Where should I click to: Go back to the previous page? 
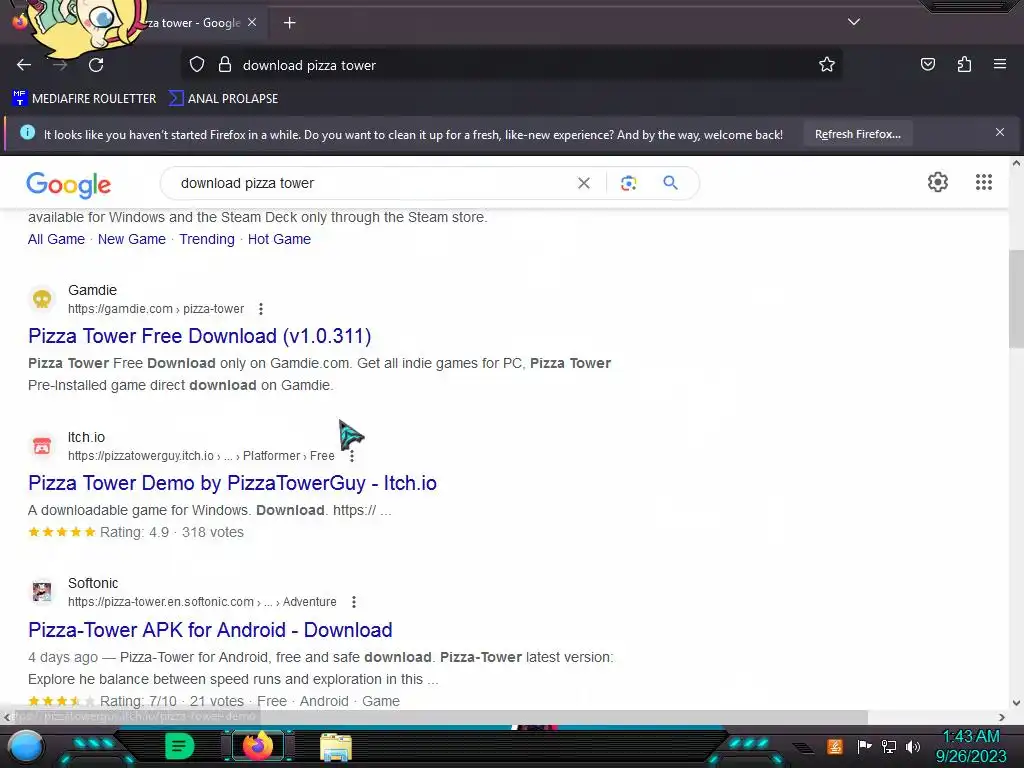(x=24, y=65)
